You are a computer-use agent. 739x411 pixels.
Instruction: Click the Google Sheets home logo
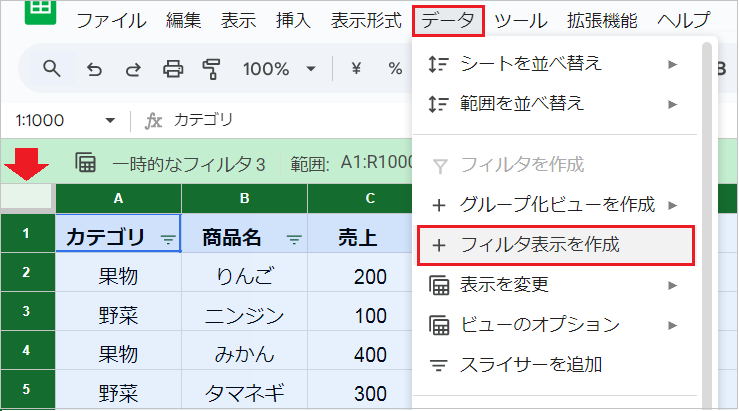(x=41, y=10)
